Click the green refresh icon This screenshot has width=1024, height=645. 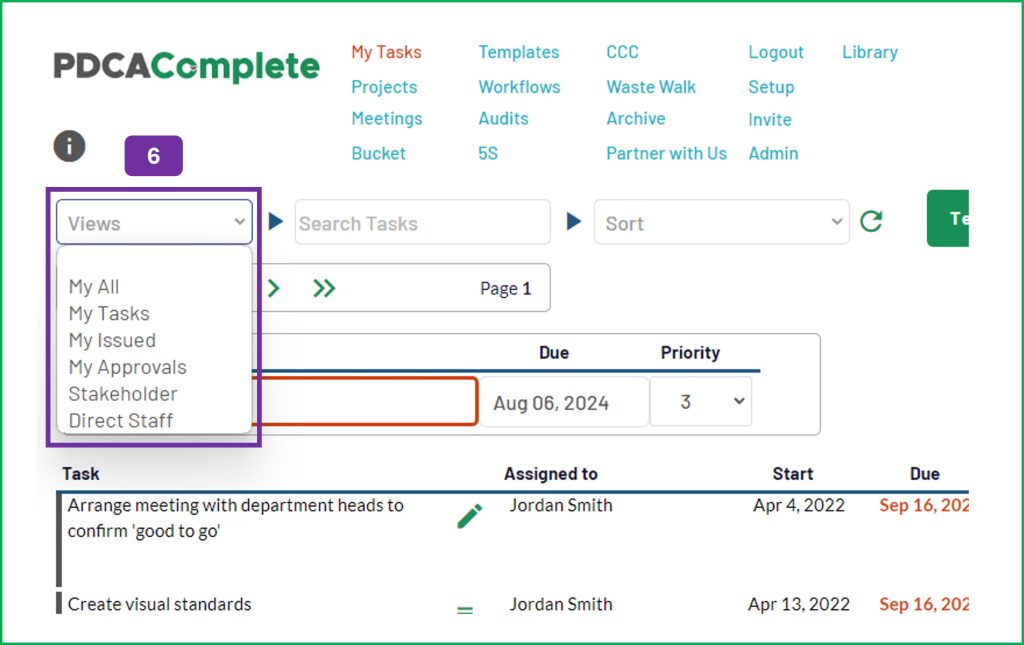click(871, 221)
